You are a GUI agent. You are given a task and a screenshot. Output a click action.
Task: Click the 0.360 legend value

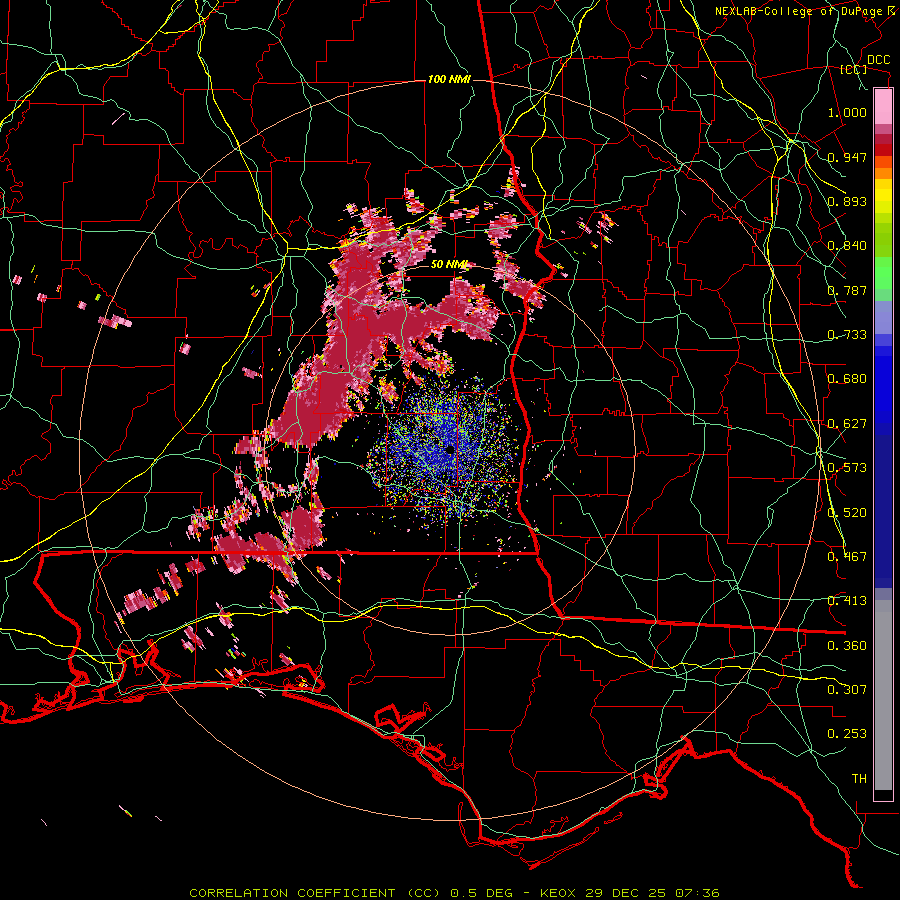(847, 646)
